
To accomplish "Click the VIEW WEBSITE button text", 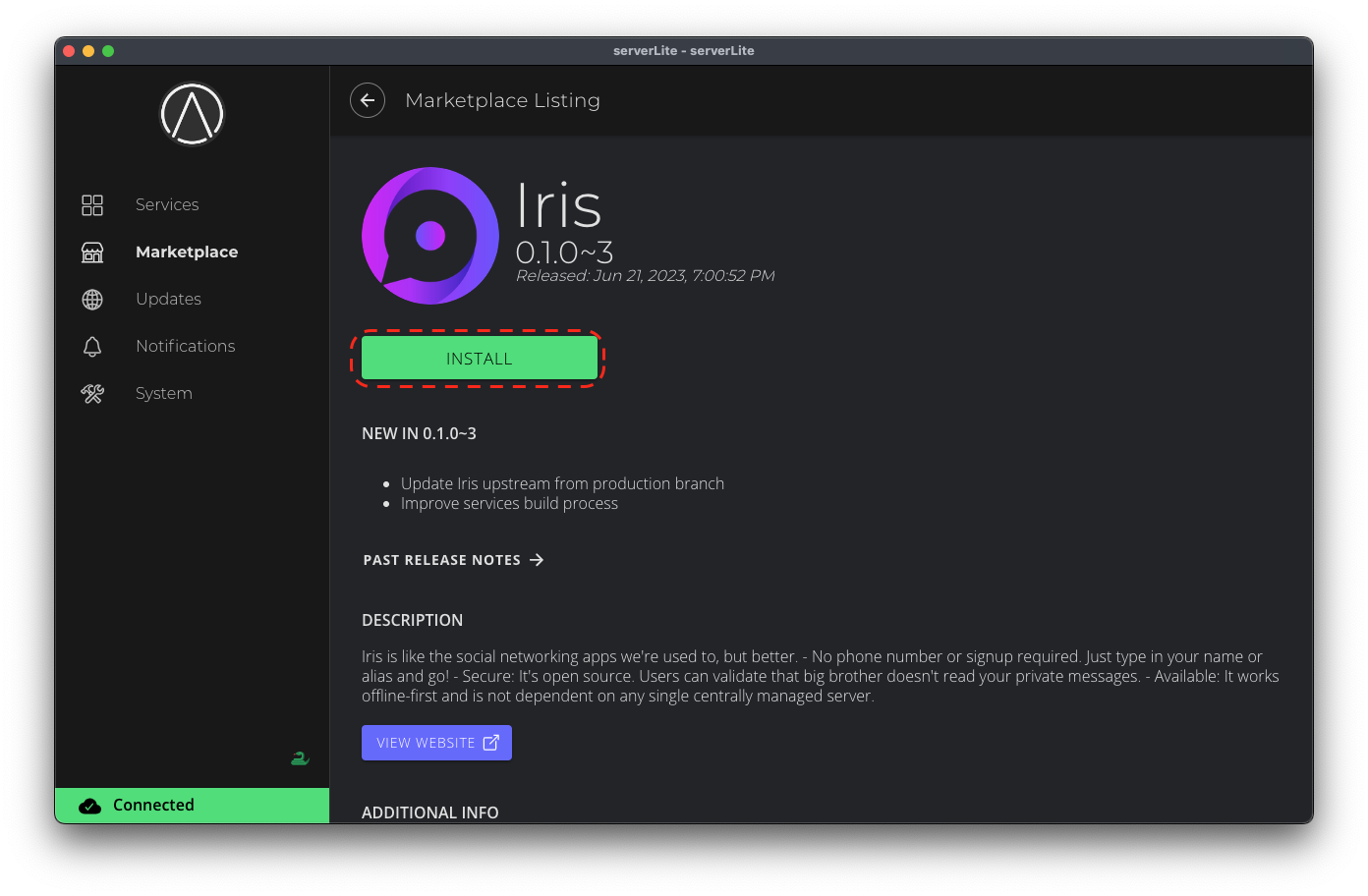I will coord(426,743).
